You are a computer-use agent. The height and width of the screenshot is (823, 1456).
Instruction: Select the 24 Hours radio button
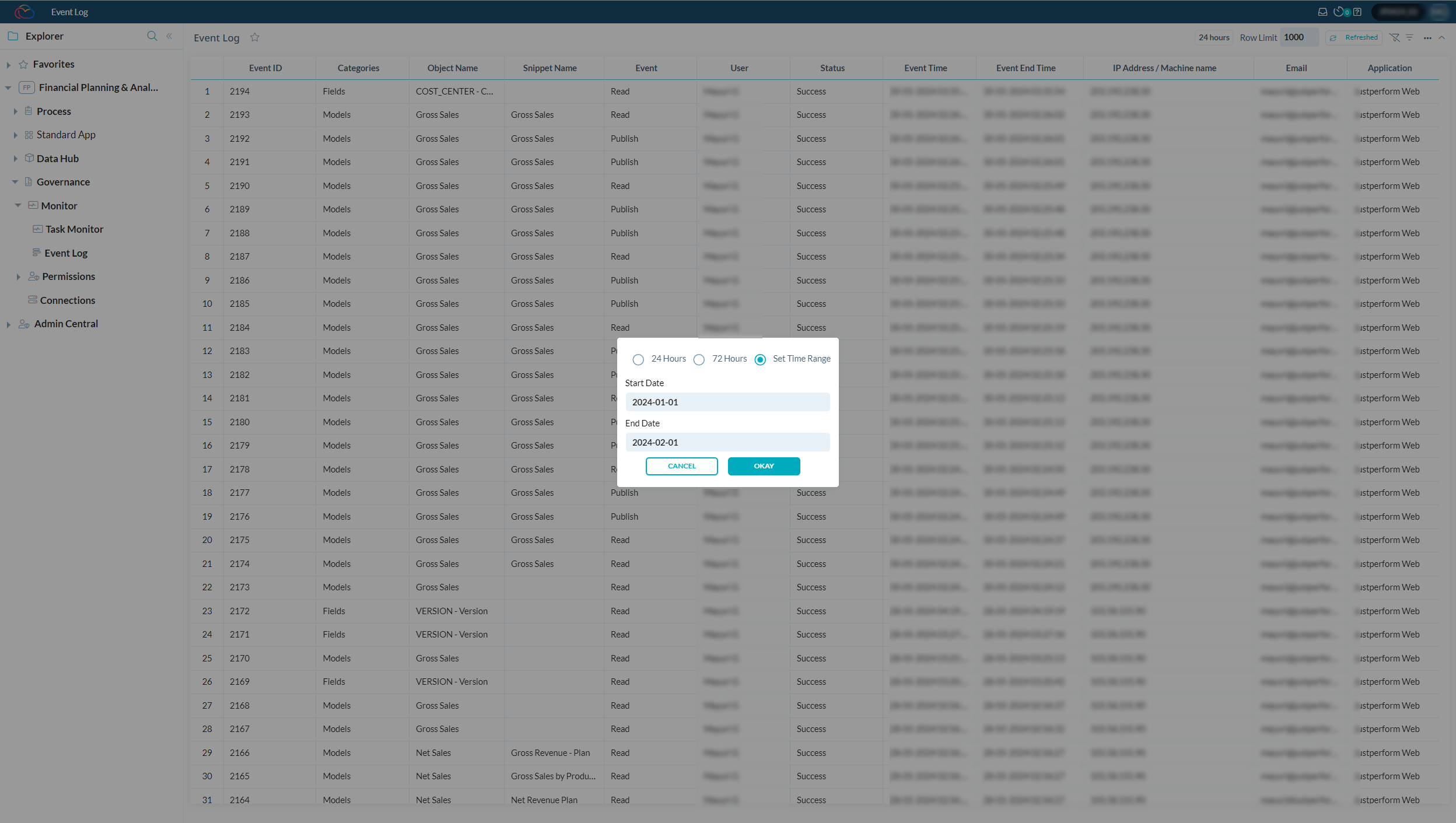(x=638, y=359)
